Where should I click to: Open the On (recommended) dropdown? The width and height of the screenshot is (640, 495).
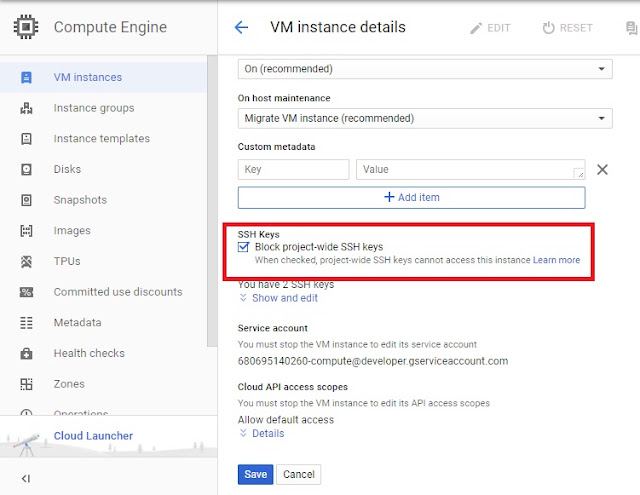(x=425, y=69)
